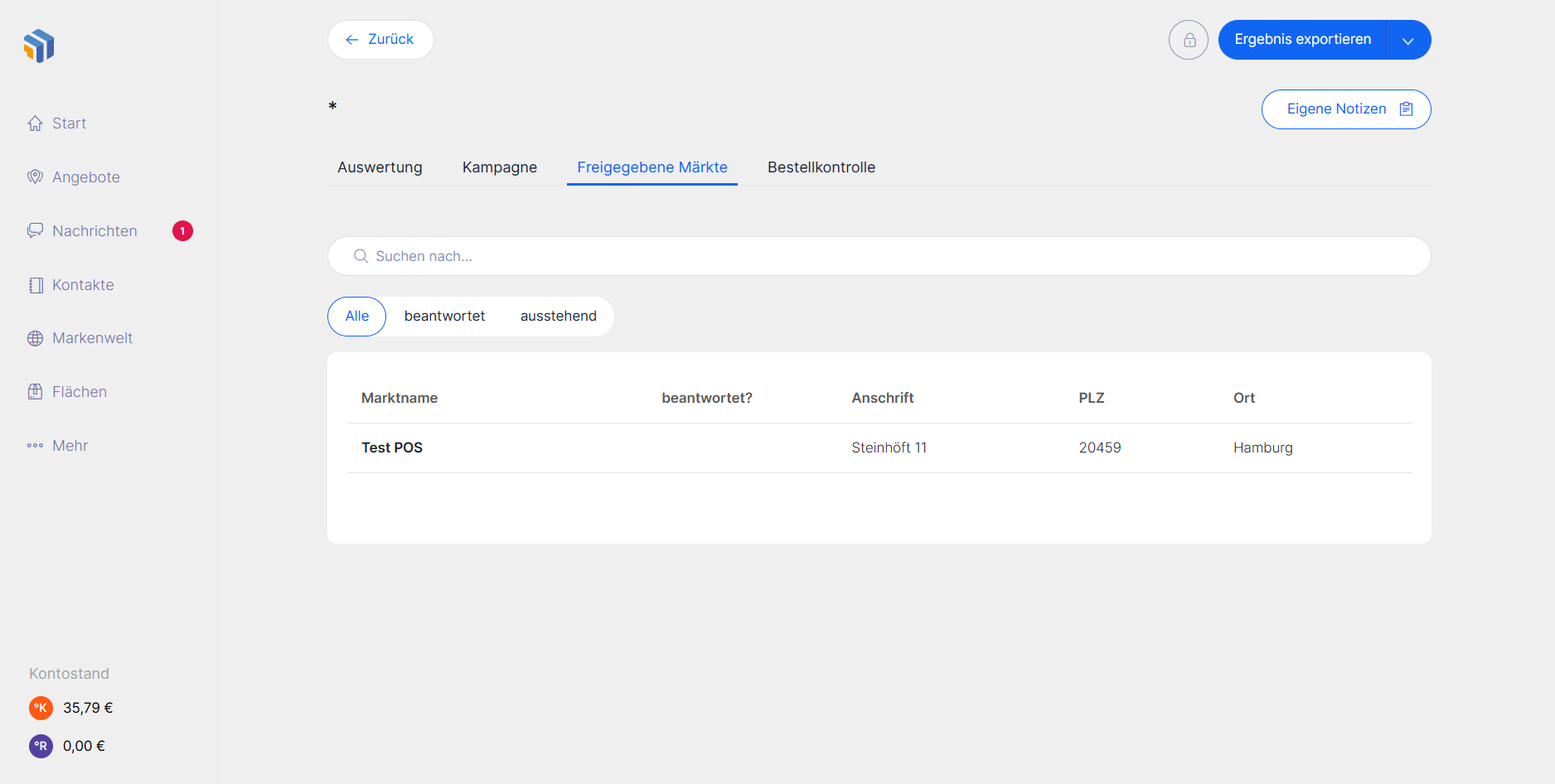Focus the Suchen nach search field
Image resolution: width=1555 pixels, height=784 pixels.
click(x=879, y=256)
